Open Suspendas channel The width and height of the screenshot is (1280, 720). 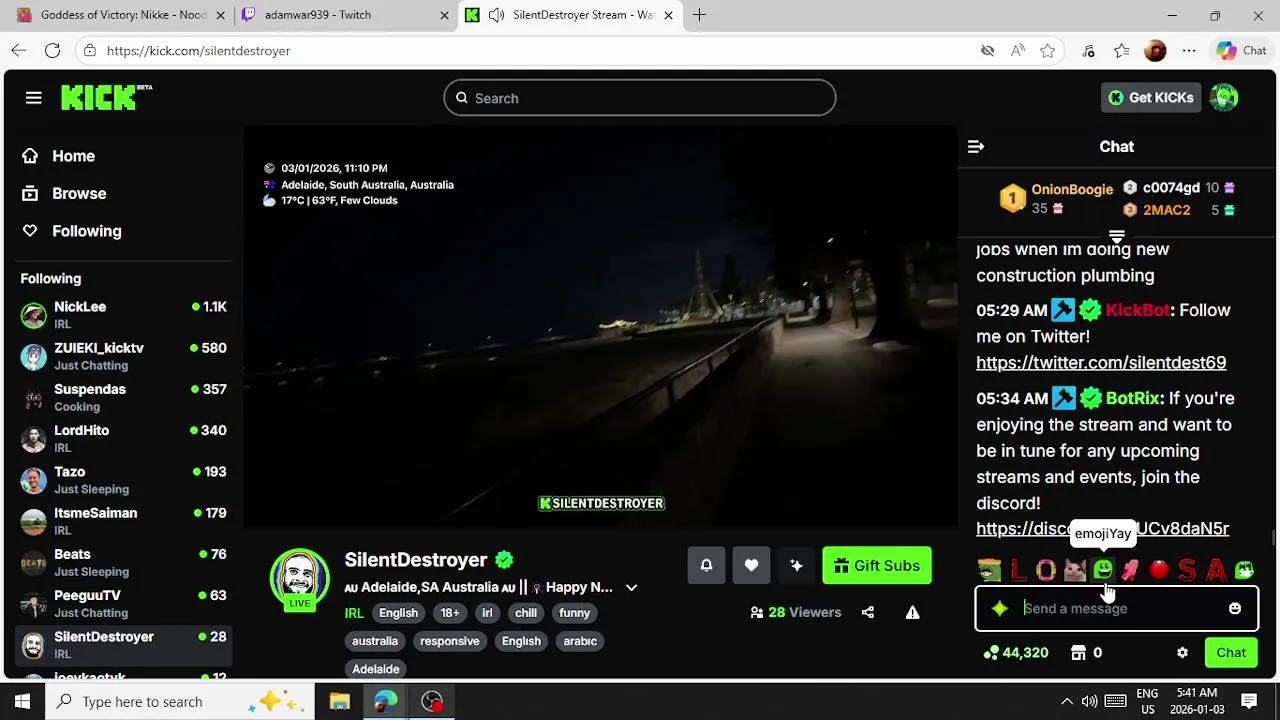(124, 397)
